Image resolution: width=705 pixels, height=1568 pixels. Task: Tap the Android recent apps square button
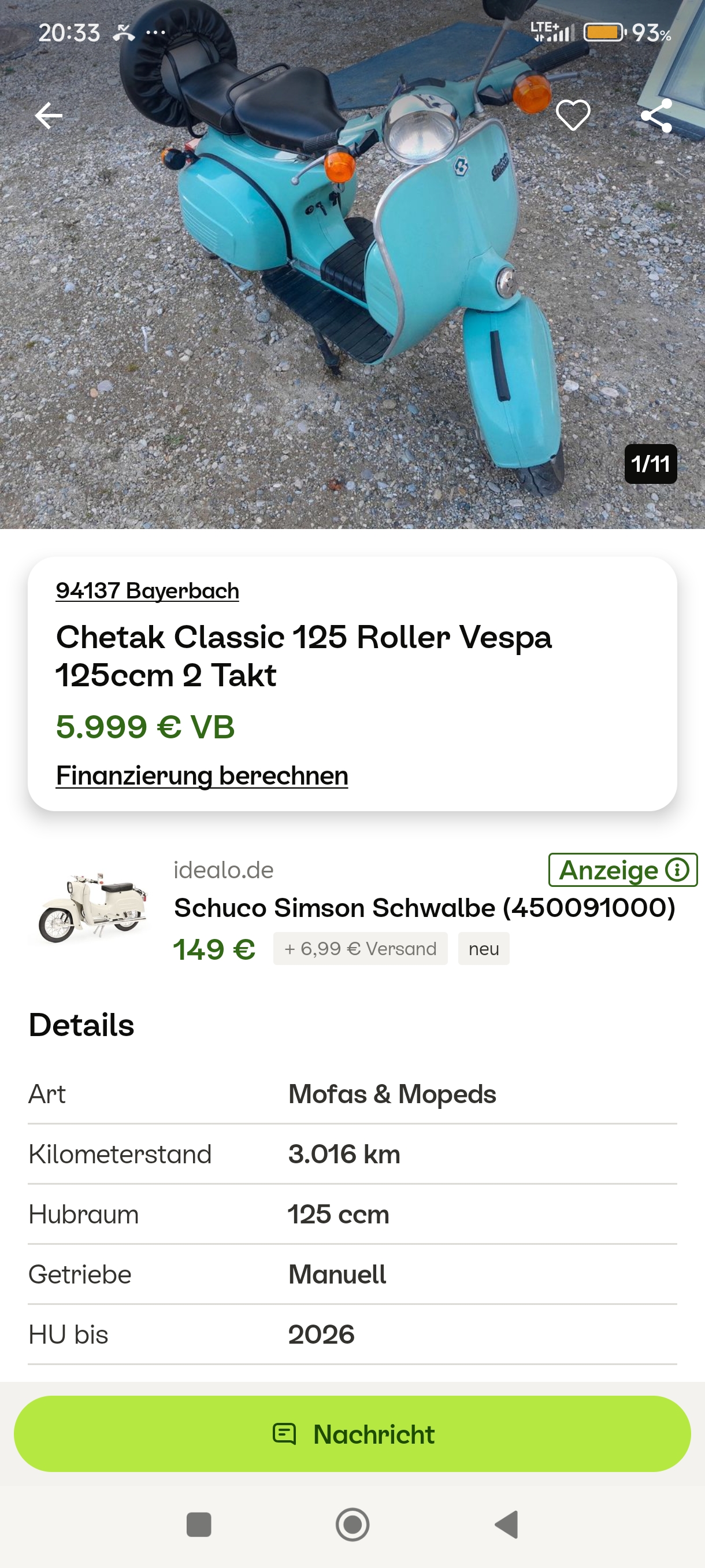point(199,1525)
